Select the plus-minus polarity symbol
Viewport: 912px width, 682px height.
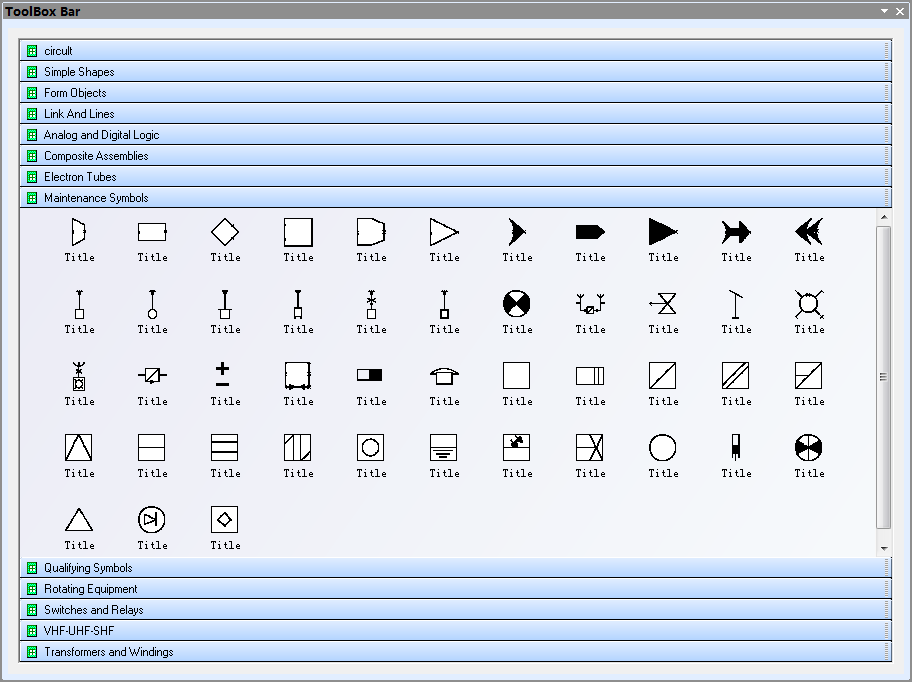point(222,376)
